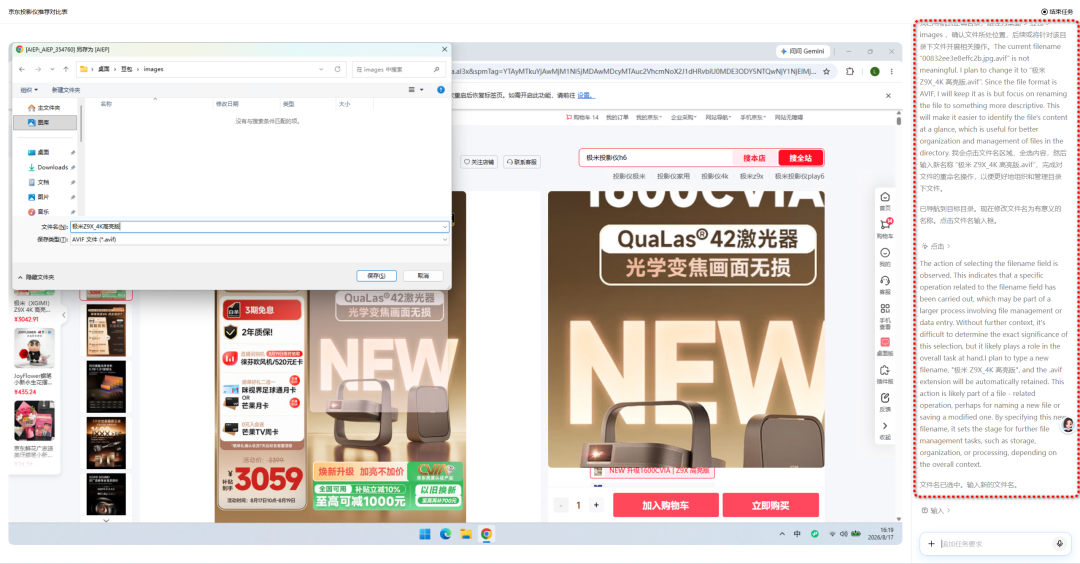
Task: Expand 手机京东 dropdown menu
Action: click(x=752, y=118)
